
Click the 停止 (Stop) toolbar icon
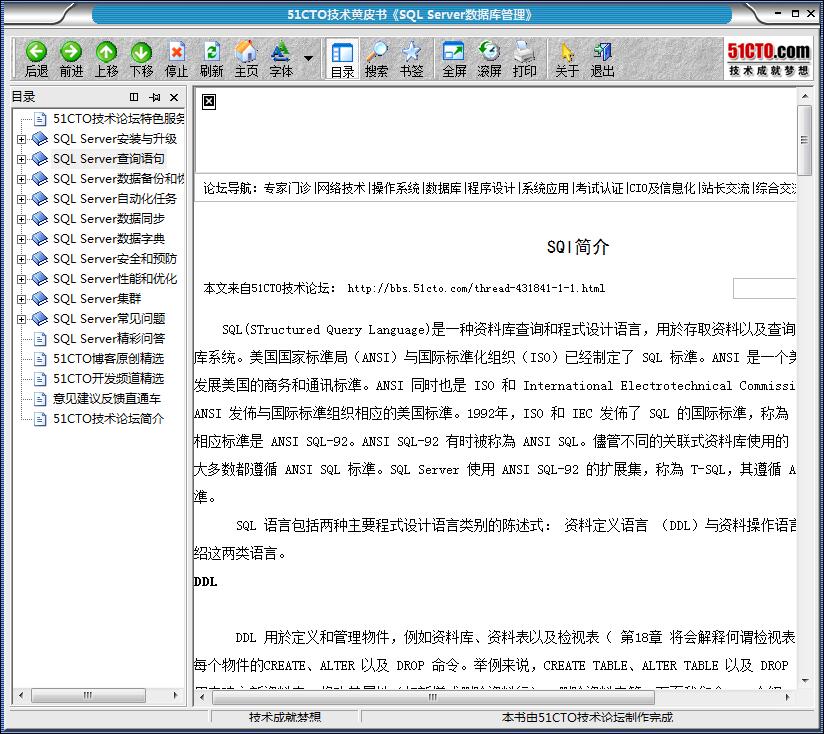(x=176, y=56)
